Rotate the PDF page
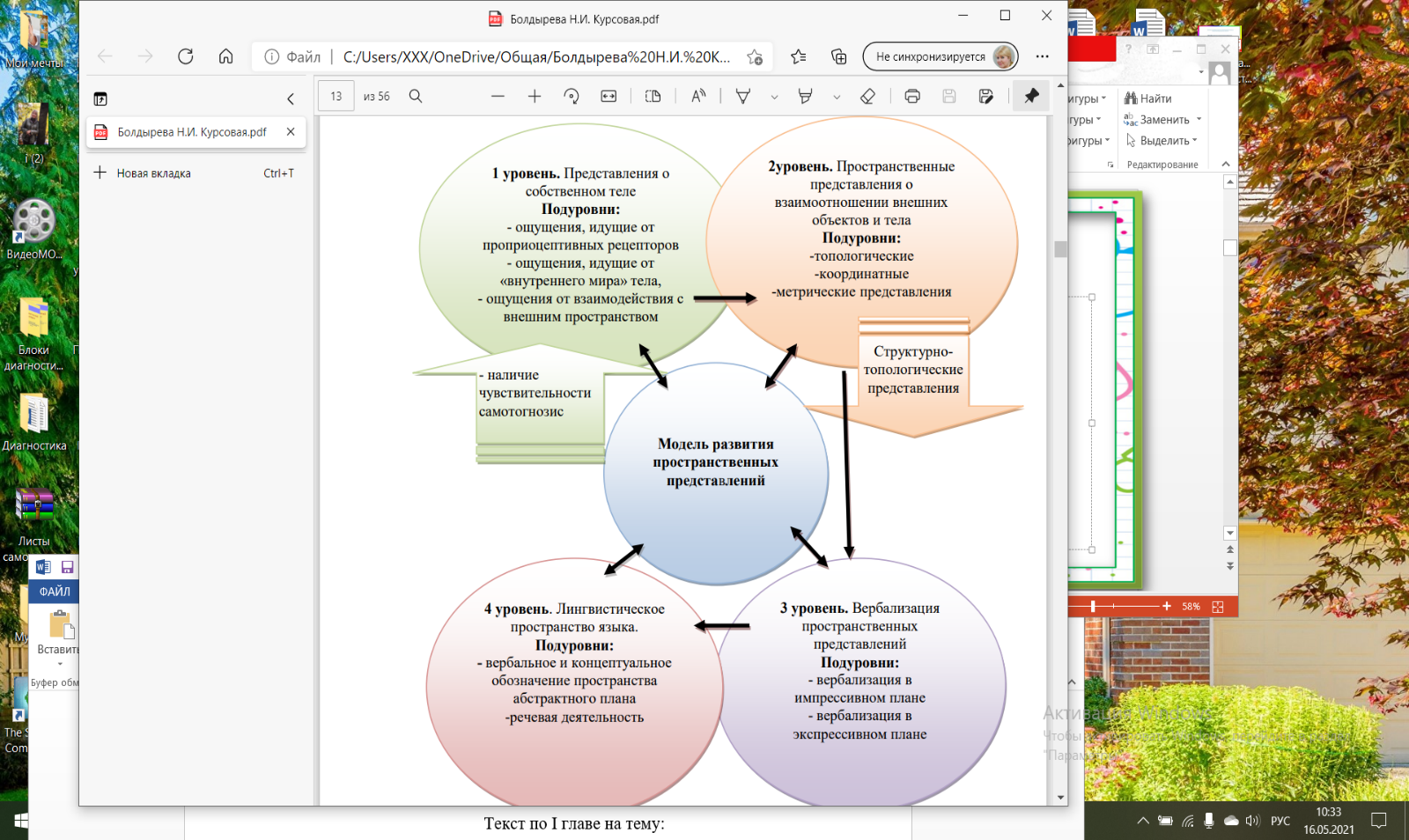The image size is (1409, 840). pos(572,96)
